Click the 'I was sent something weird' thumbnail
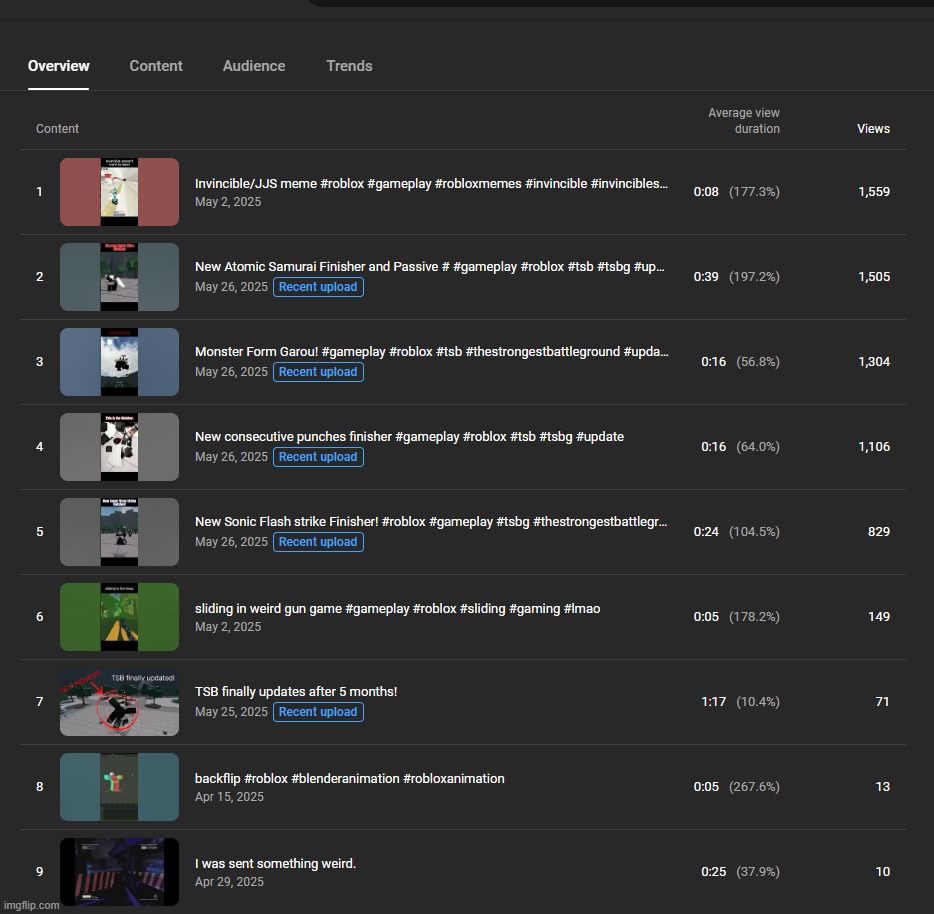This screenshot has width=934, height=914. coord(119,872)
